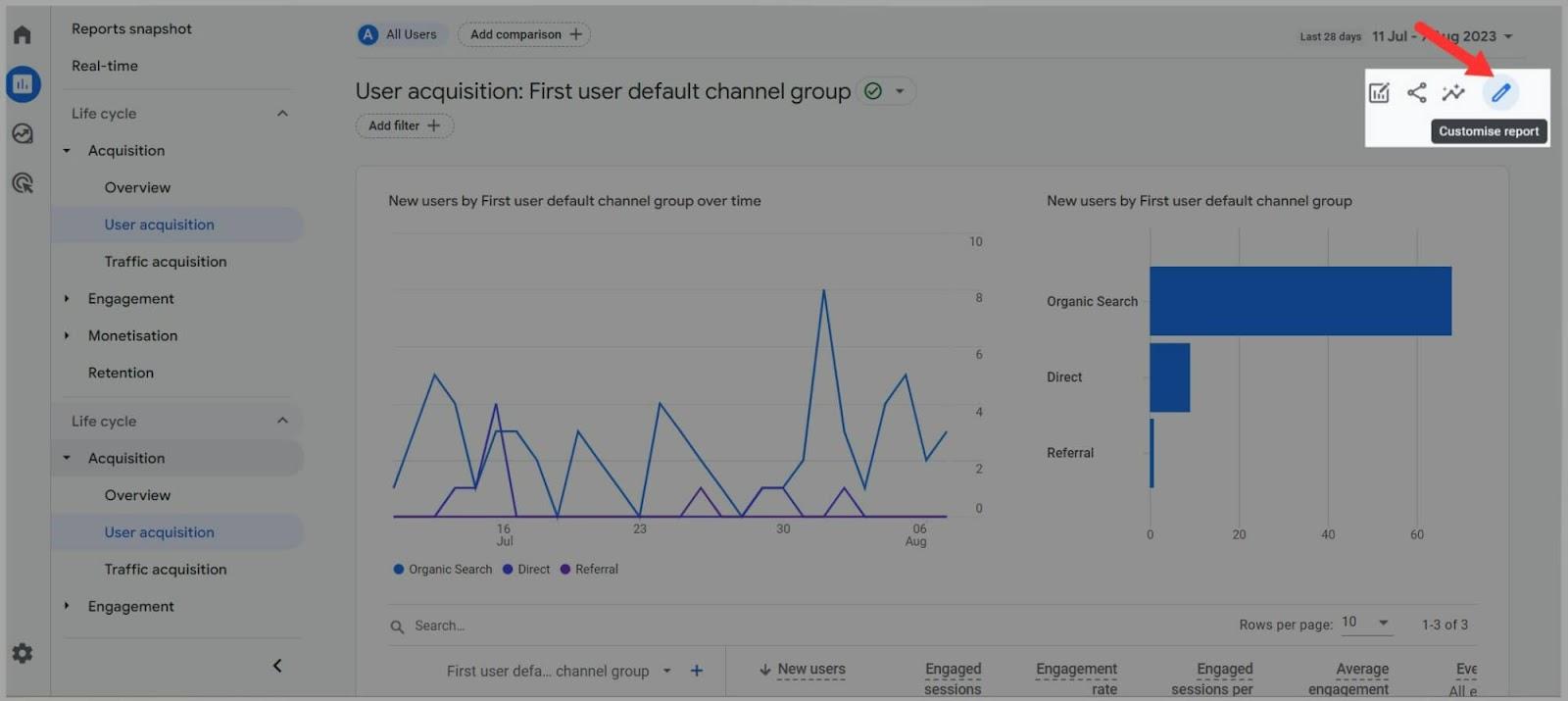The image size is (1568, 701).
Task: Toggle Organic Search series in chart legend
Action: (x=443, y=570)
